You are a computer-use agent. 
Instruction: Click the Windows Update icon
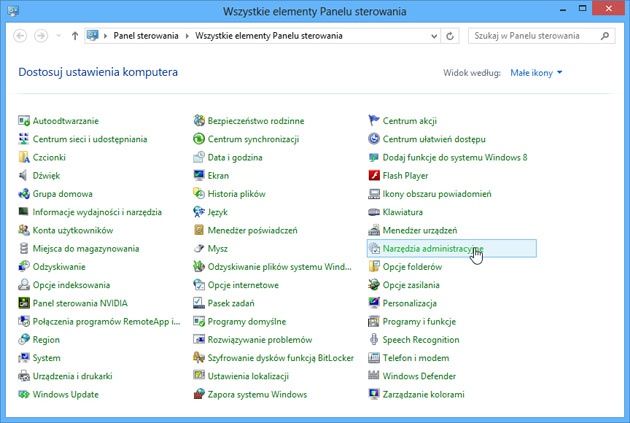pyautogui.click(x=24, y=394)
